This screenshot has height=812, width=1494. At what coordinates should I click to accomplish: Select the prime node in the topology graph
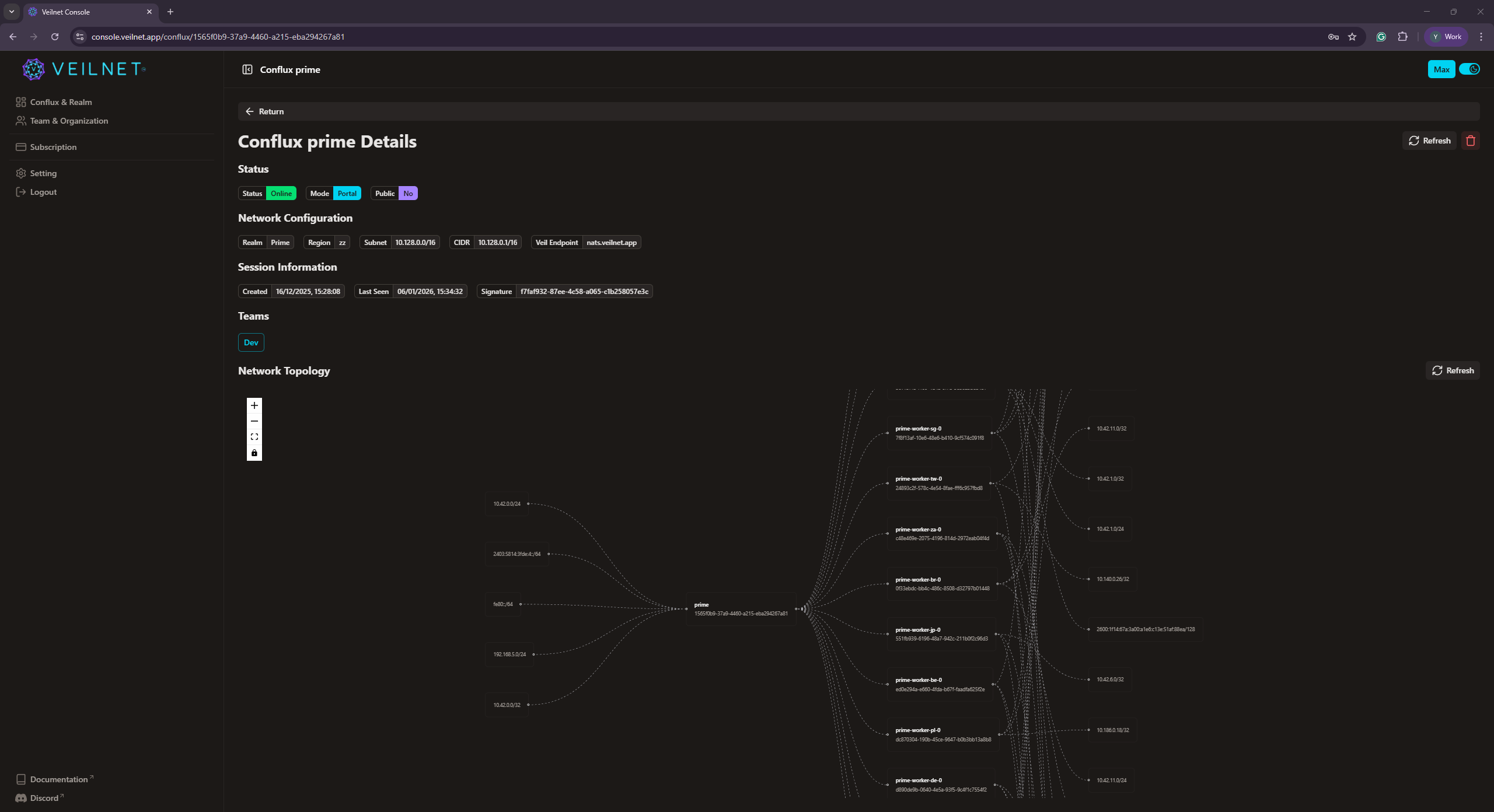(x=740, y=609)
